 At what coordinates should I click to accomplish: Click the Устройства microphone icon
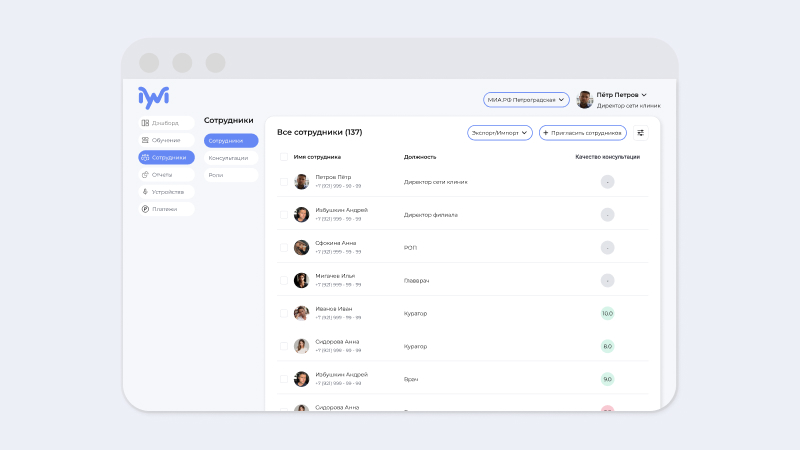(x=145, y=192)
